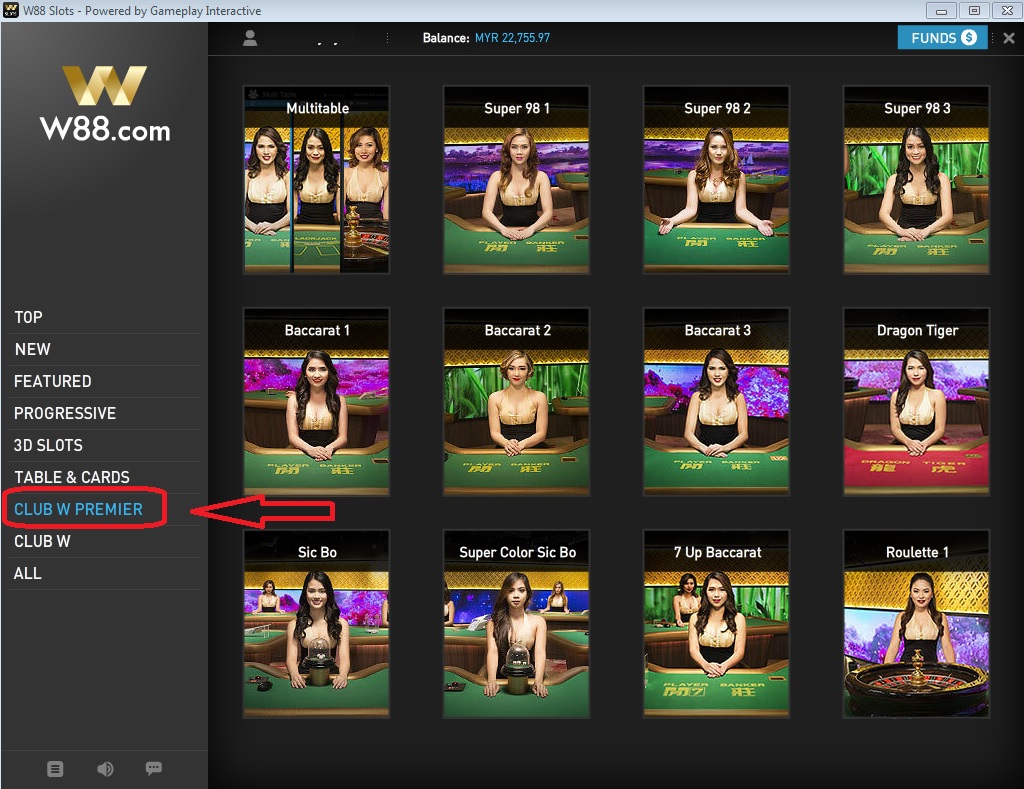Maximize the W88 Slots window
Image resolution: width=1024 pixels, height=789 pixels.
[x=974, y=10]
